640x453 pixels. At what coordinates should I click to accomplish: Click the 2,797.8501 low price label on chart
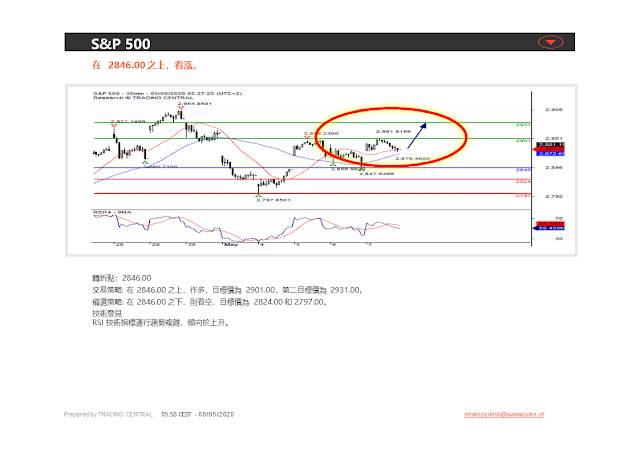coord(273,200)
